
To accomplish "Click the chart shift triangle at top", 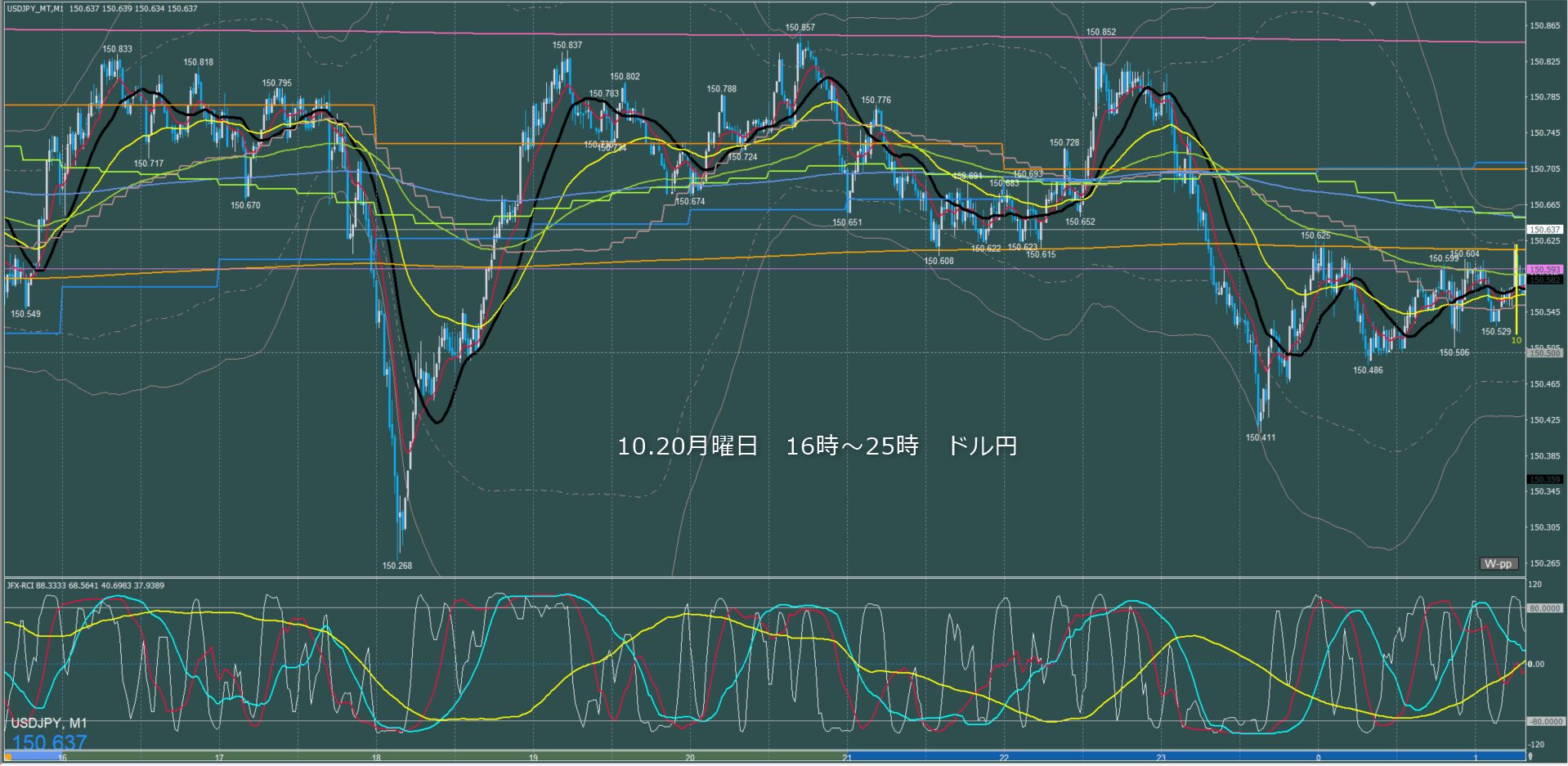I will tap(1373, 4).
